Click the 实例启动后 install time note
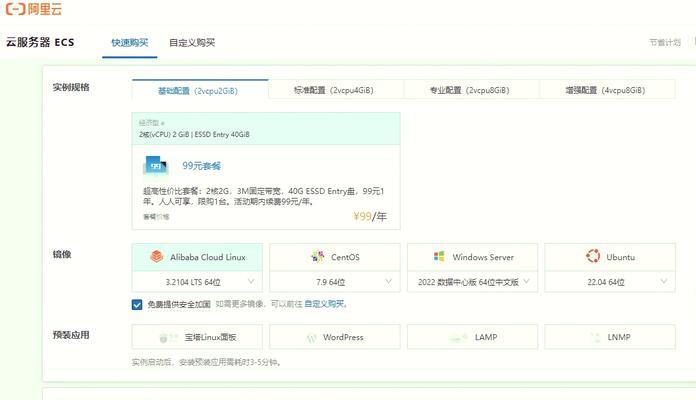 click(206, 362)
